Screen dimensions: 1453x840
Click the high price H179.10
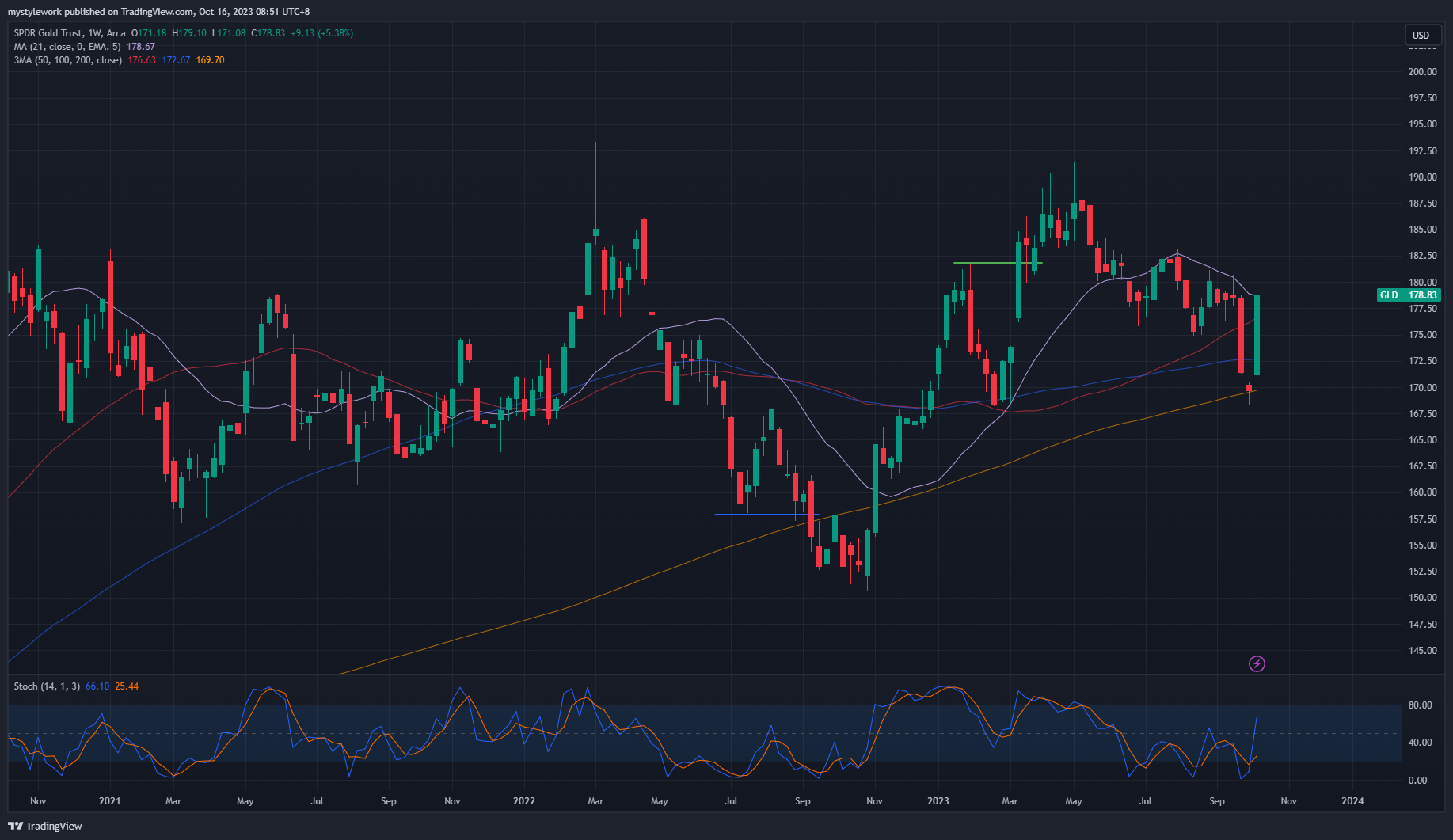(x=189, y=33)
